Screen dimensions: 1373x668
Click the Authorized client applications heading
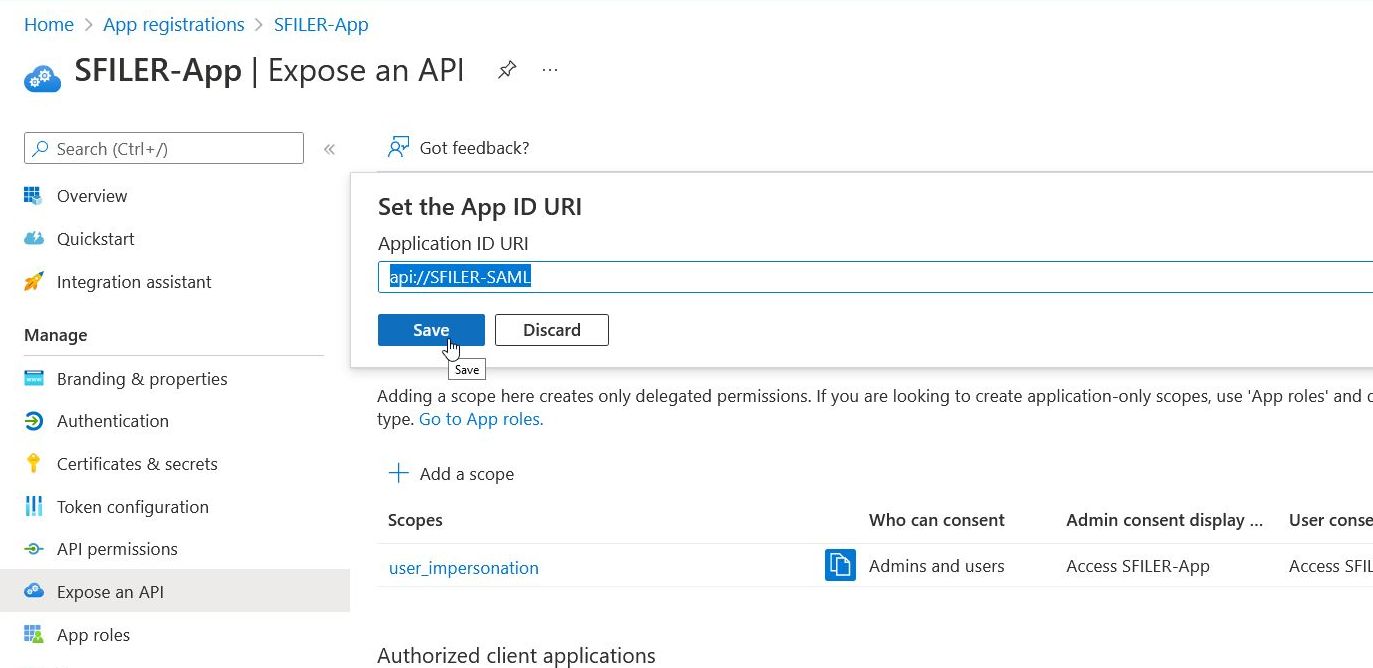point(516,656)
